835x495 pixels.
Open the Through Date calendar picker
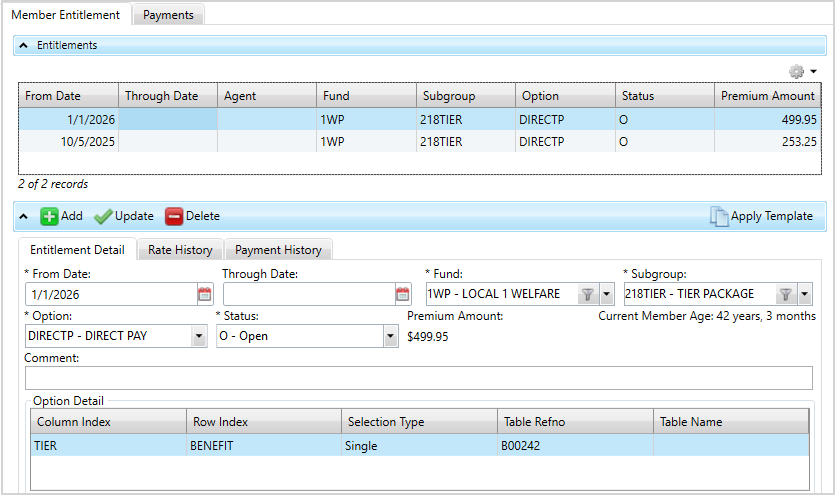403,294
